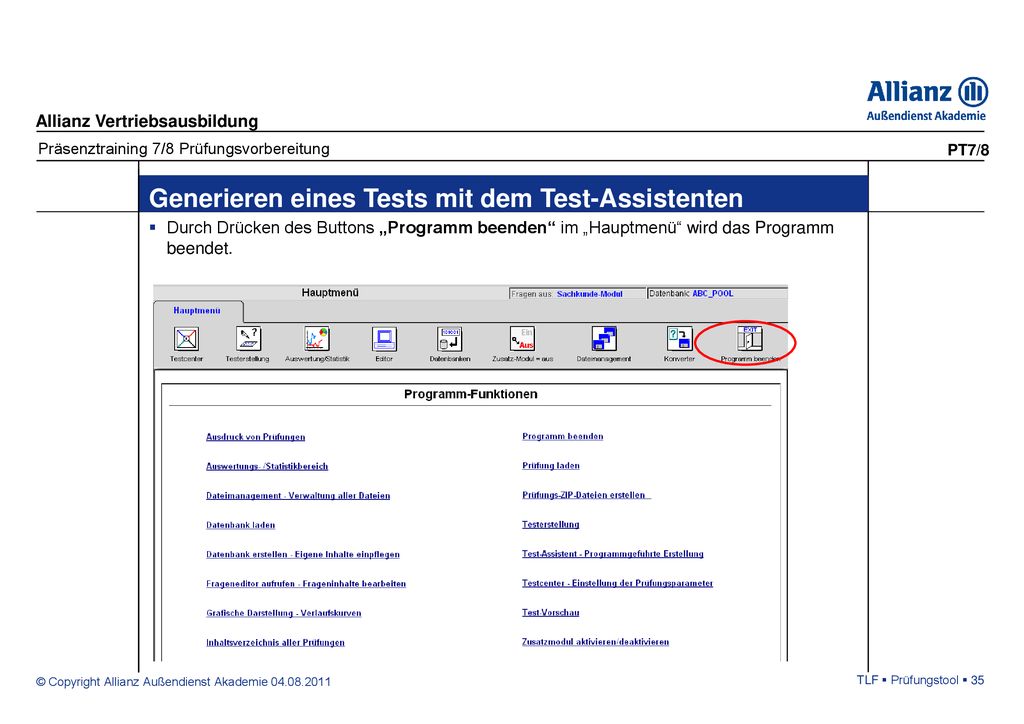
Task: Open Datenbank erstellen - Eigene Inhalte einpflegen
Action: (303, 554)
